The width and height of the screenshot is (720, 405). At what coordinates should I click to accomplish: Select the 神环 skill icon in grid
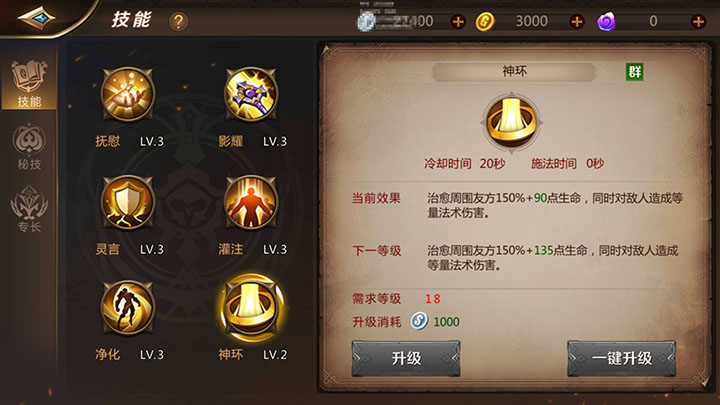point(251,308)
